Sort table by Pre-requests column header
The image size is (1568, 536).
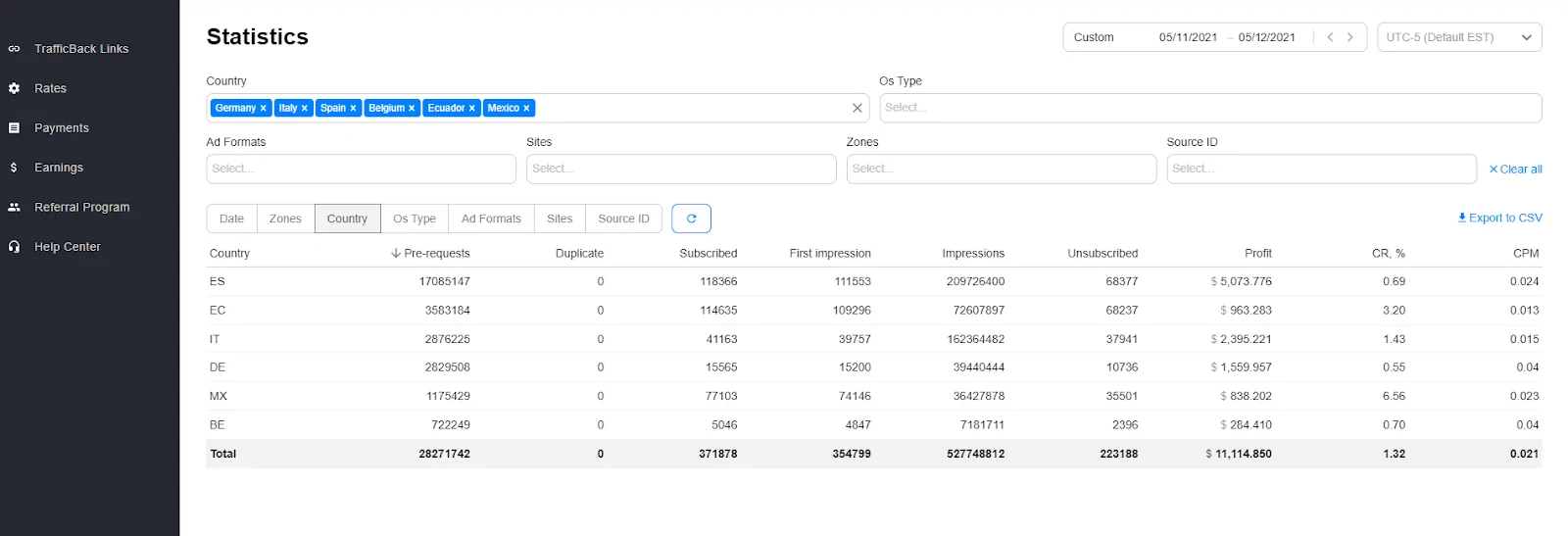[x=431, y=253]
